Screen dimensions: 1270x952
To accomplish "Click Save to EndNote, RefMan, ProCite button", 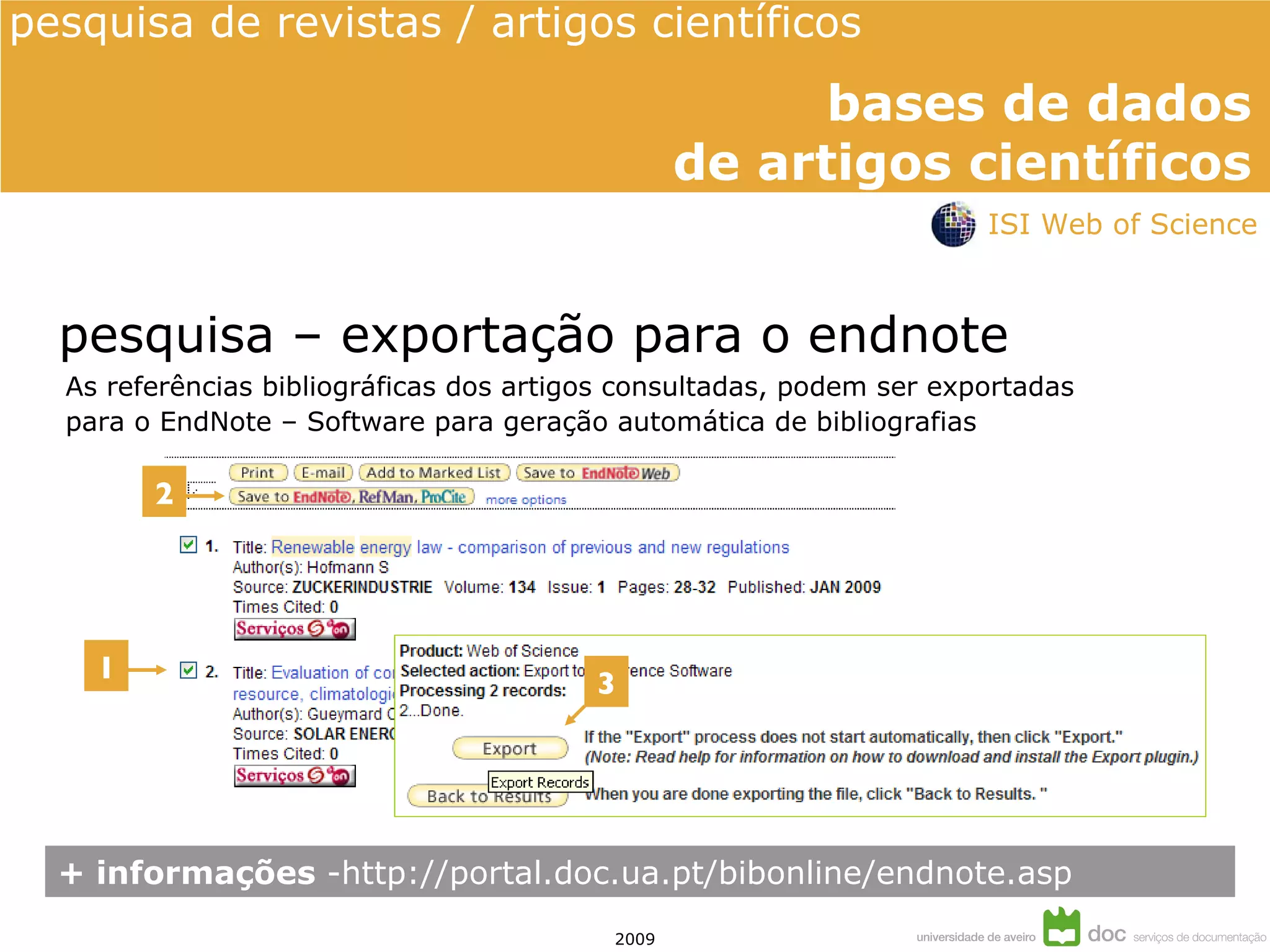I will tap(352, 496).
